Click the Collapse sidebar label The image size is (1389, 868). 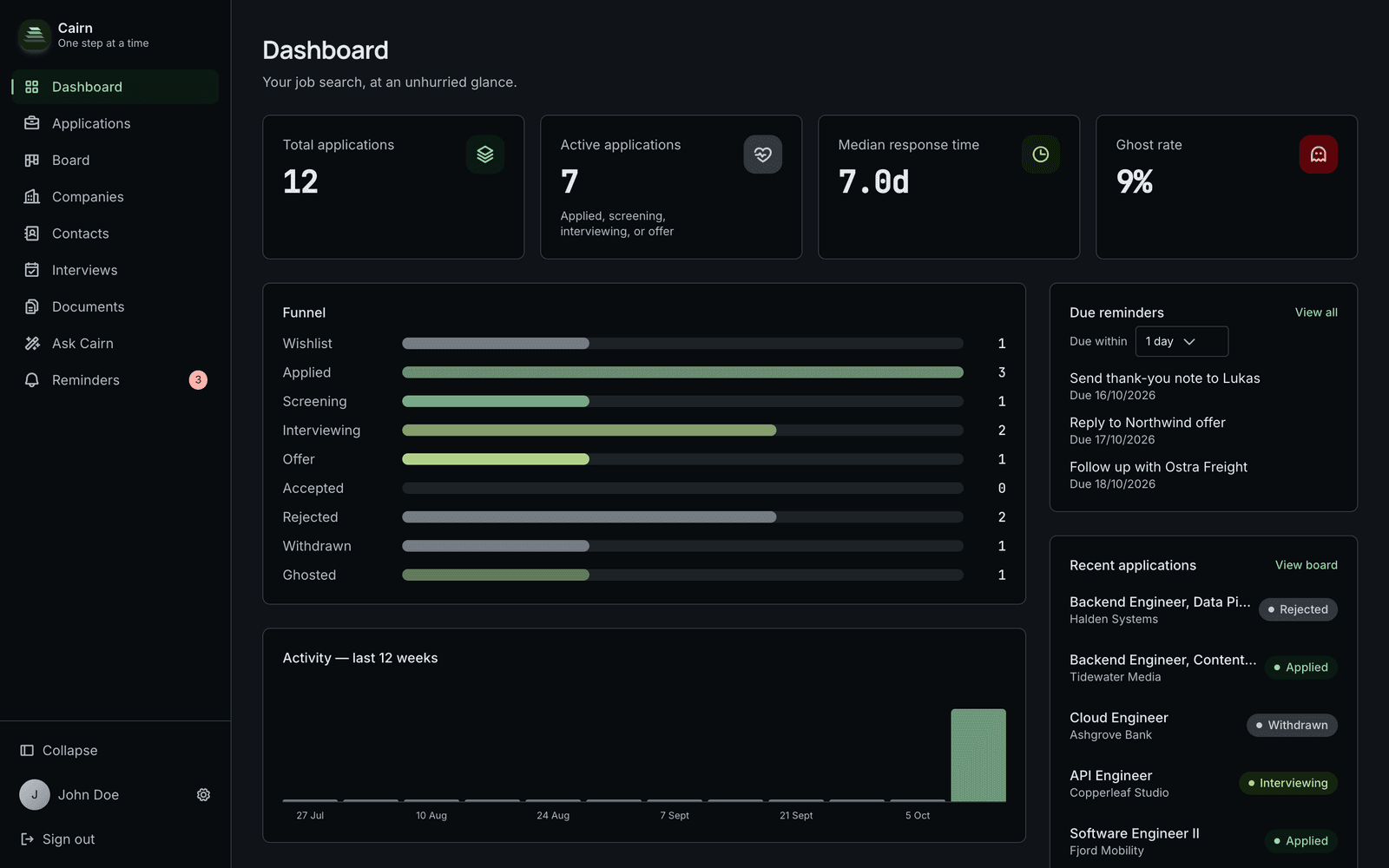tap(70, 750)
